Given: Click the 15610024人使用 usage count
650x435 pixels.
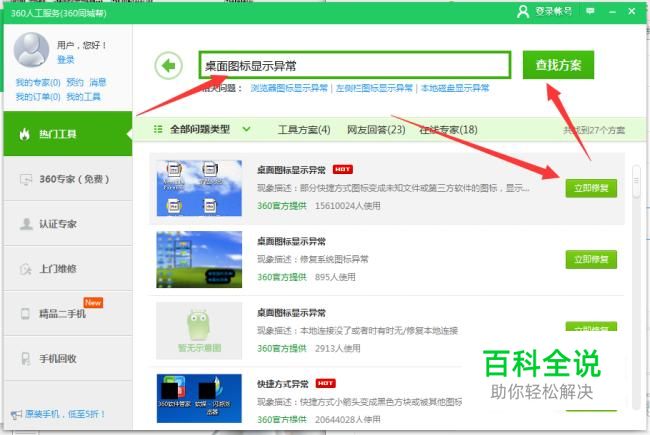Looking at the screenshot, I should [x=347, y=206].
